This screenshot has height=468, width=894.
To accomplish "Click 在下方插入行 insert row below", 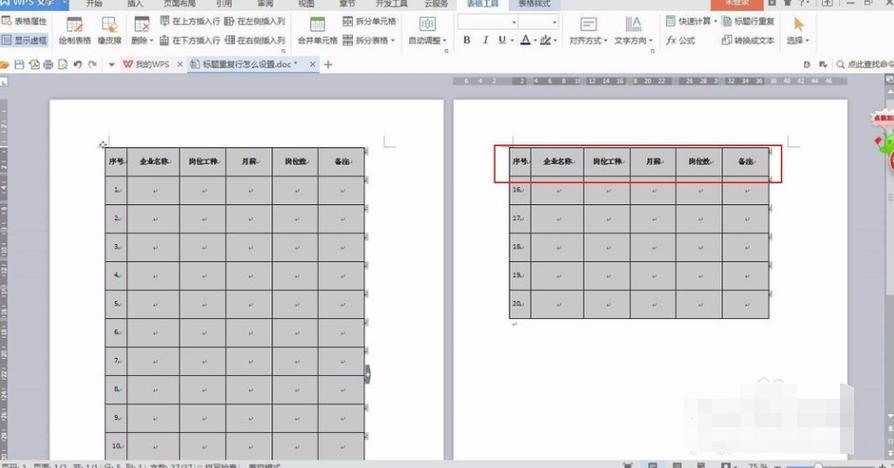I will pos(190,40).
